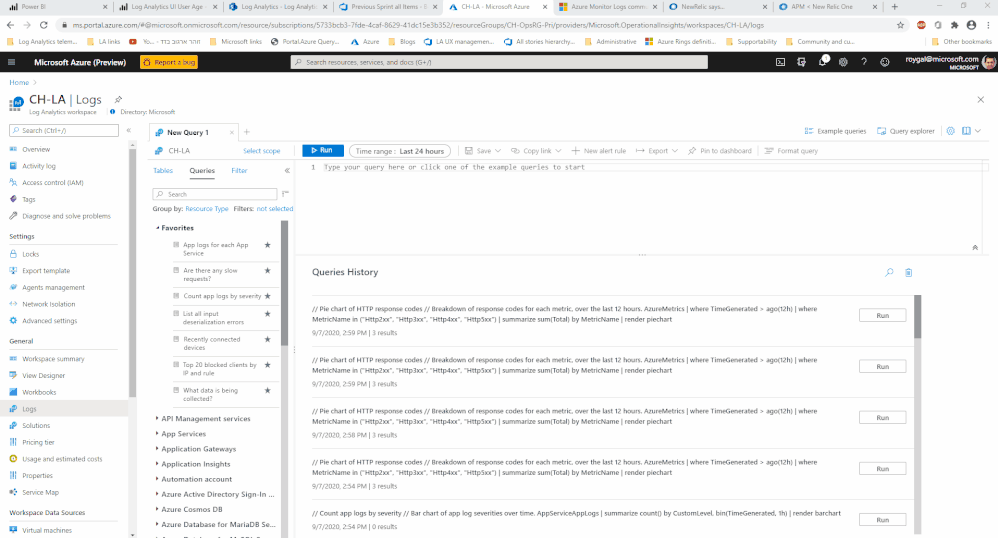Expand Azure Cosmos DB group
The height and width of the screenshot is (538, 998).
click(157, 509)
